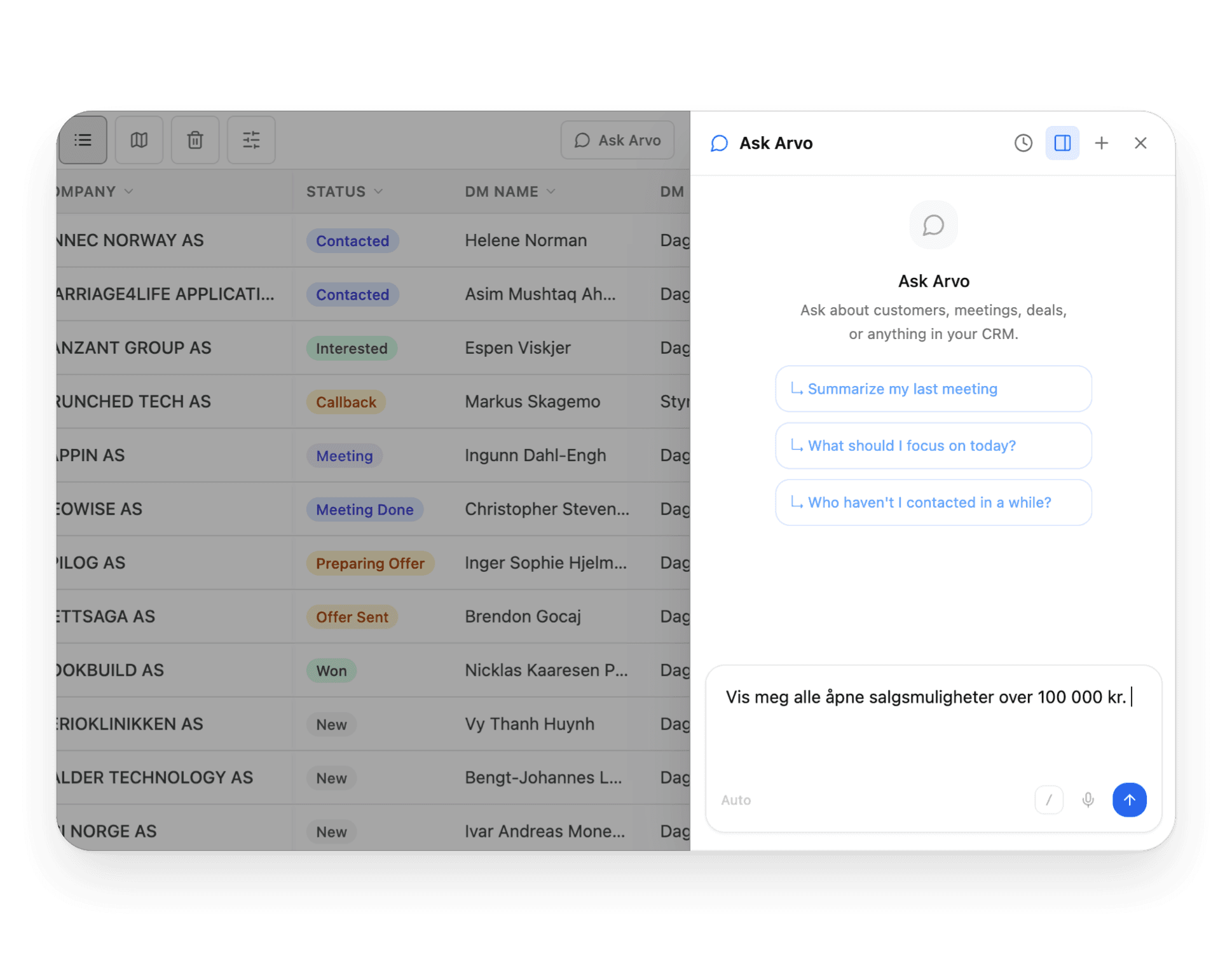
Task: Start a new chat with plus icon
Action: [x=1102, y=143]
